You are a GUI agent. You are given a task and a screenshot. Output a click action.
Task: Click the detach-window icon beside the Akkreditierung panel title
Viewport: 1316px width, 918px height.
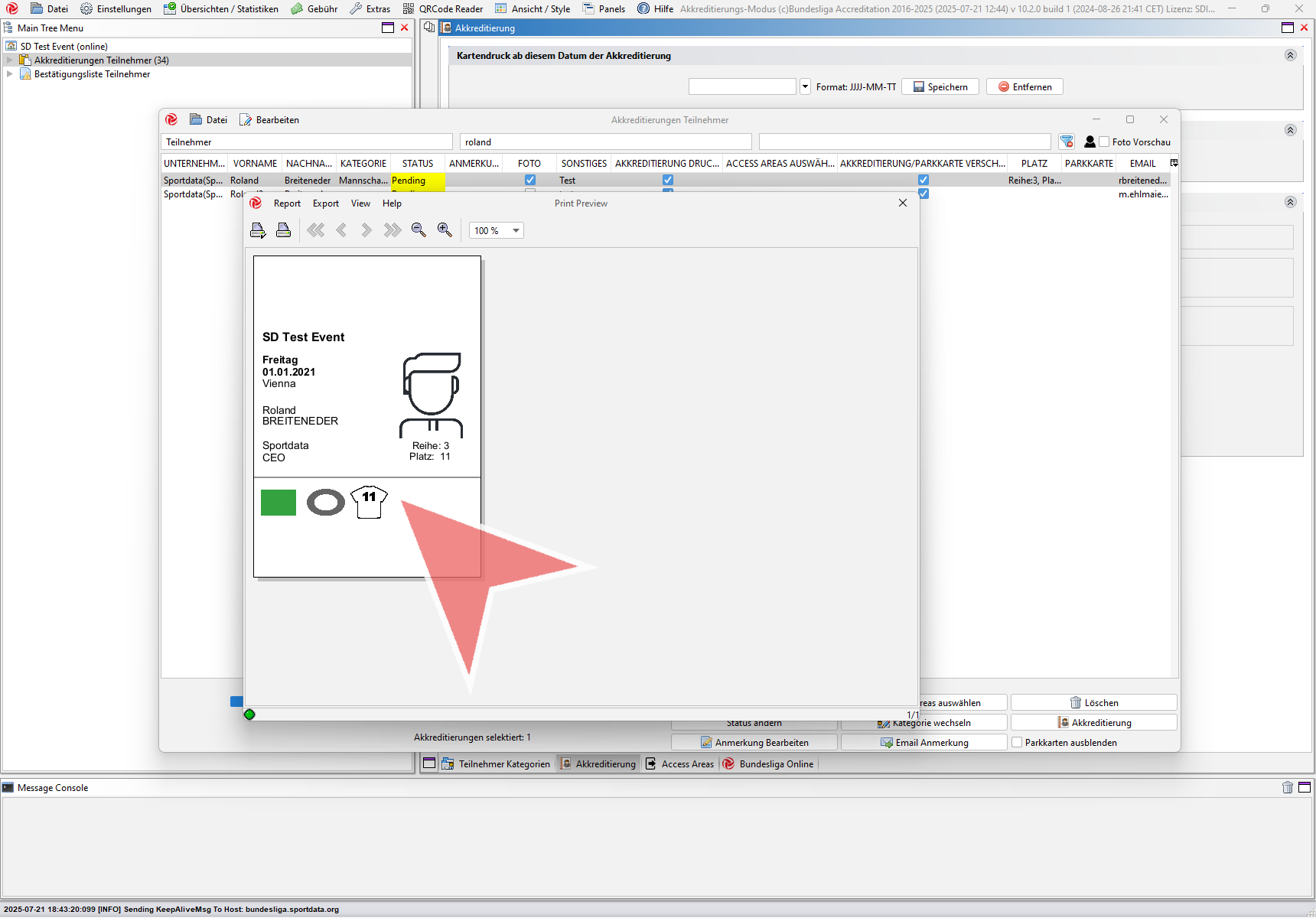coord(429,28)
